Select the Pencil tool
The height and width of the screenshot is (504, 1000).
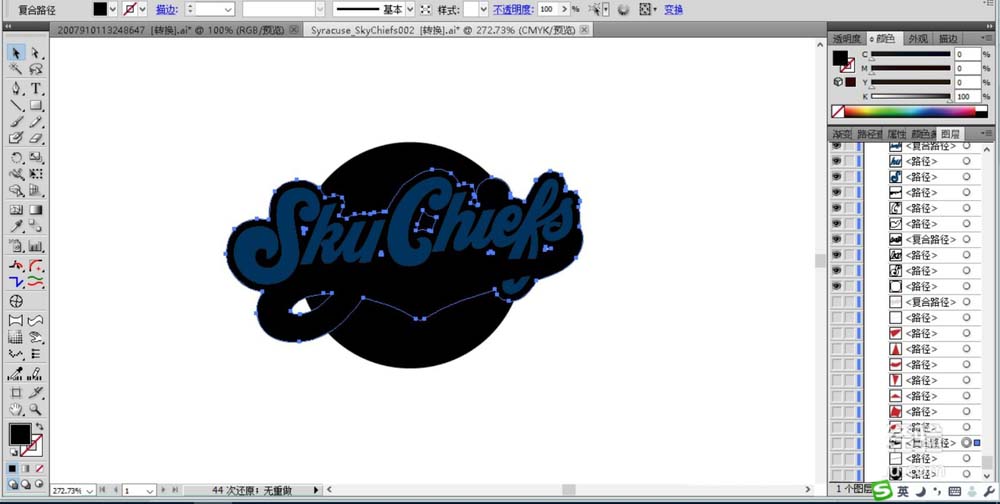click(36, 122)
